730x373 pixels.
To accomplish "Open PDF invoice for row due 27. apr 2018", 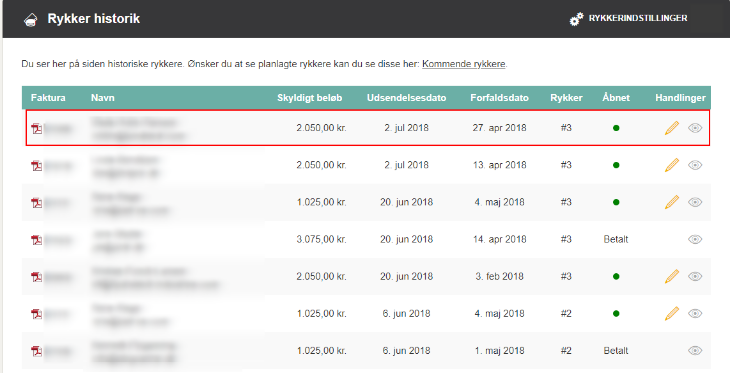I will (x=36, y=129).
